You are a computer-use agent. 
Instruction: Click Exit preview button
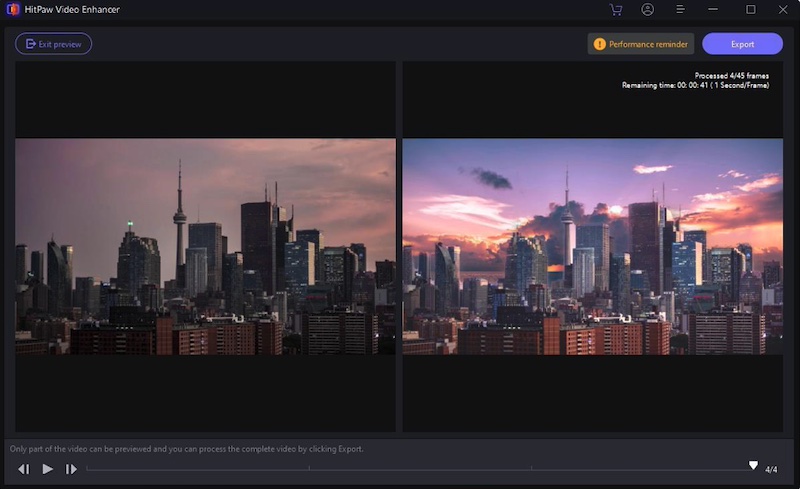click(x=54, y=44)
